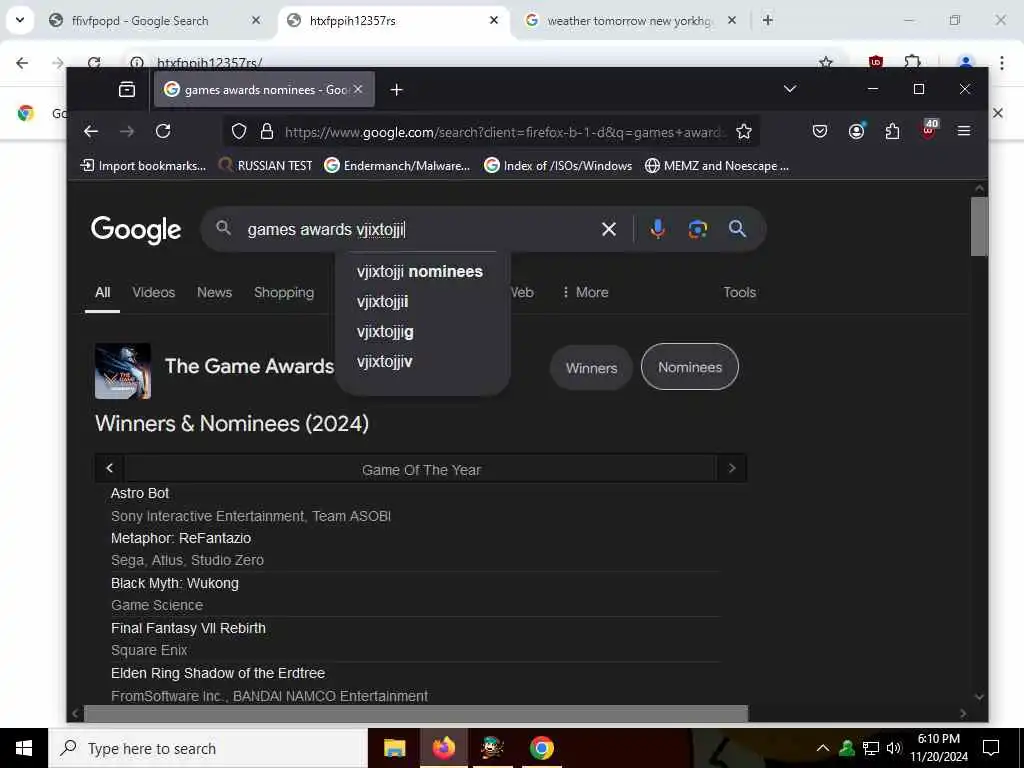Open the notification center icon

(x=991, y=748)
